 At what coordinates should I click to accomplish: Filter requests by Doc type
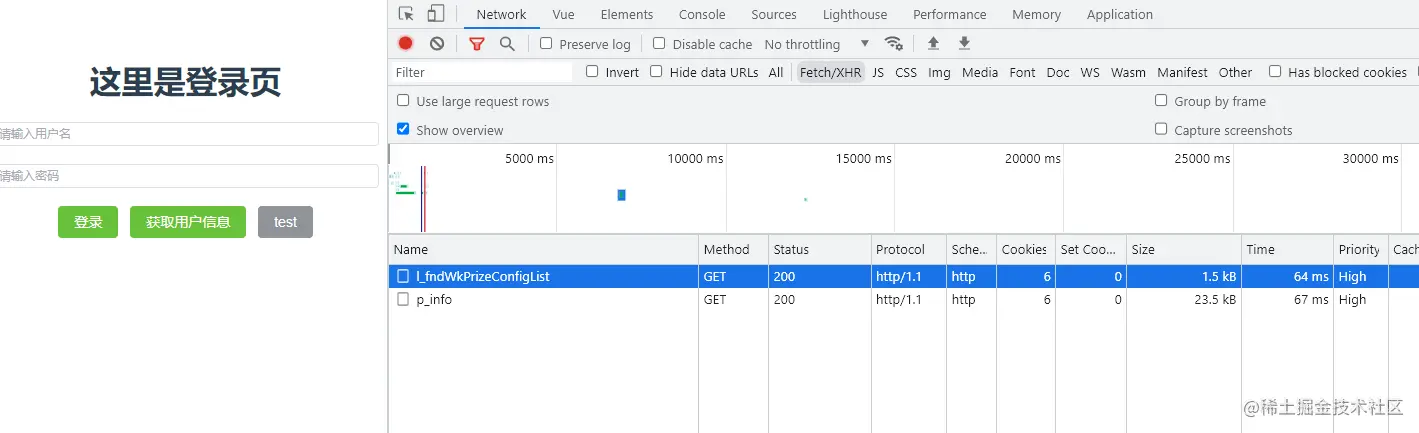click(x=1058, y=72)
